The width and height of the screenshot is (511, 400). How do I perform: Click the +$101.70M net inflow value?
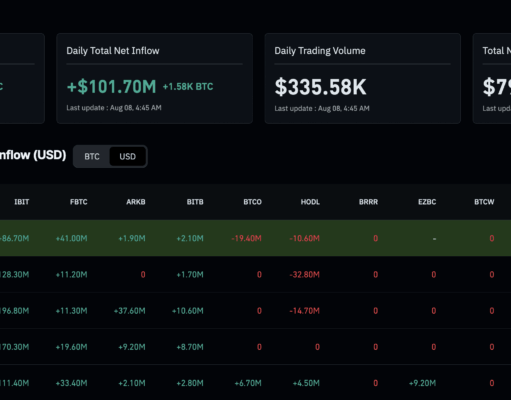coord(111,87)
